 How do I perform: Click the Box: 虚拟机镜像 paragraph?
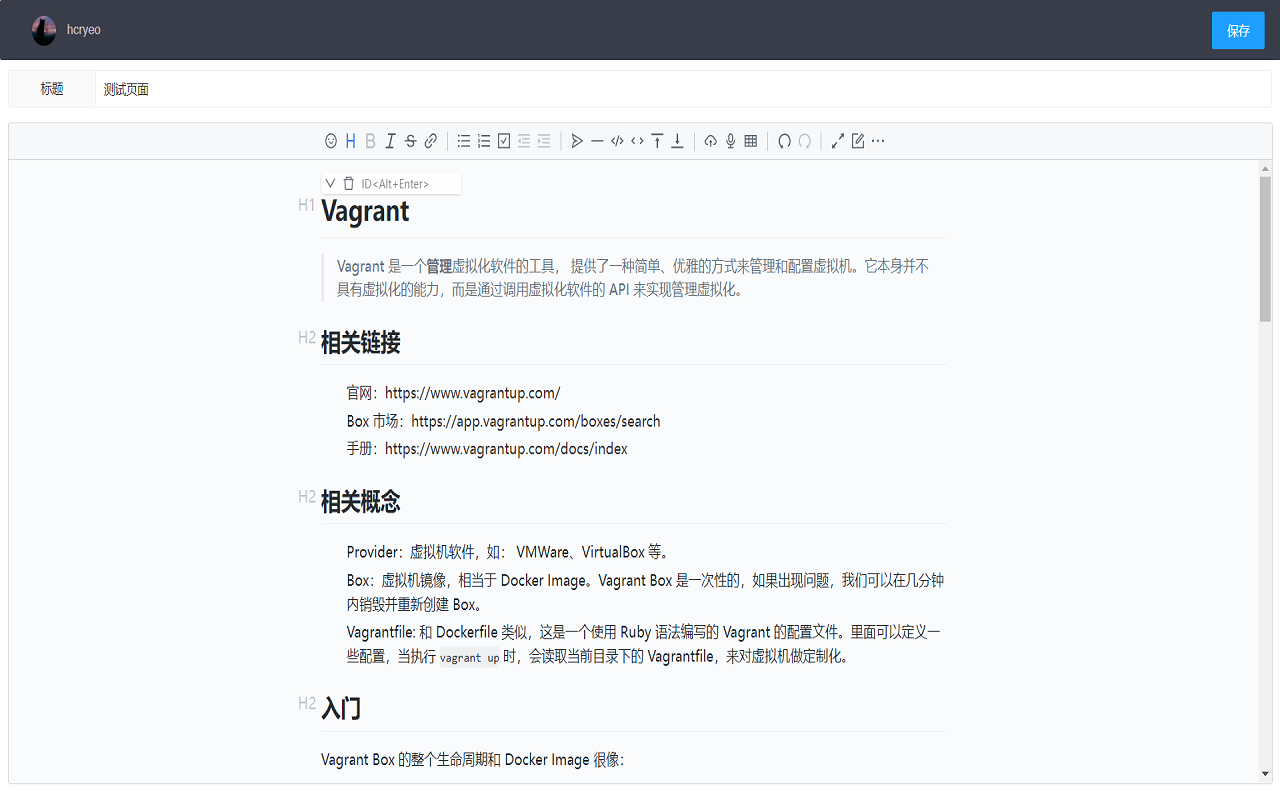pos(645,592)
